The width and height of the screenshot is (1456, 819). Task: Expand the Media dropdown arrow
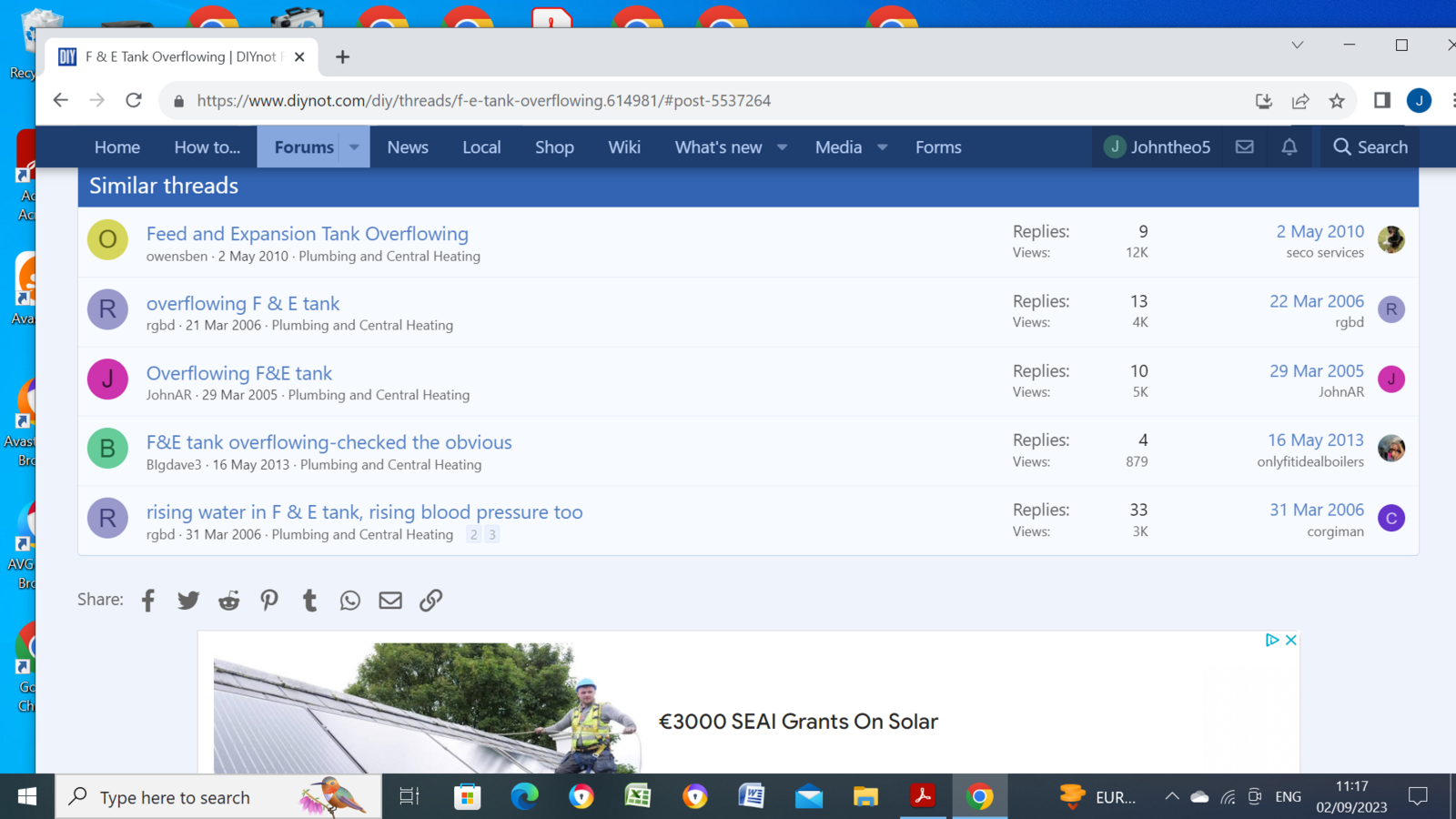pos(882,147)
